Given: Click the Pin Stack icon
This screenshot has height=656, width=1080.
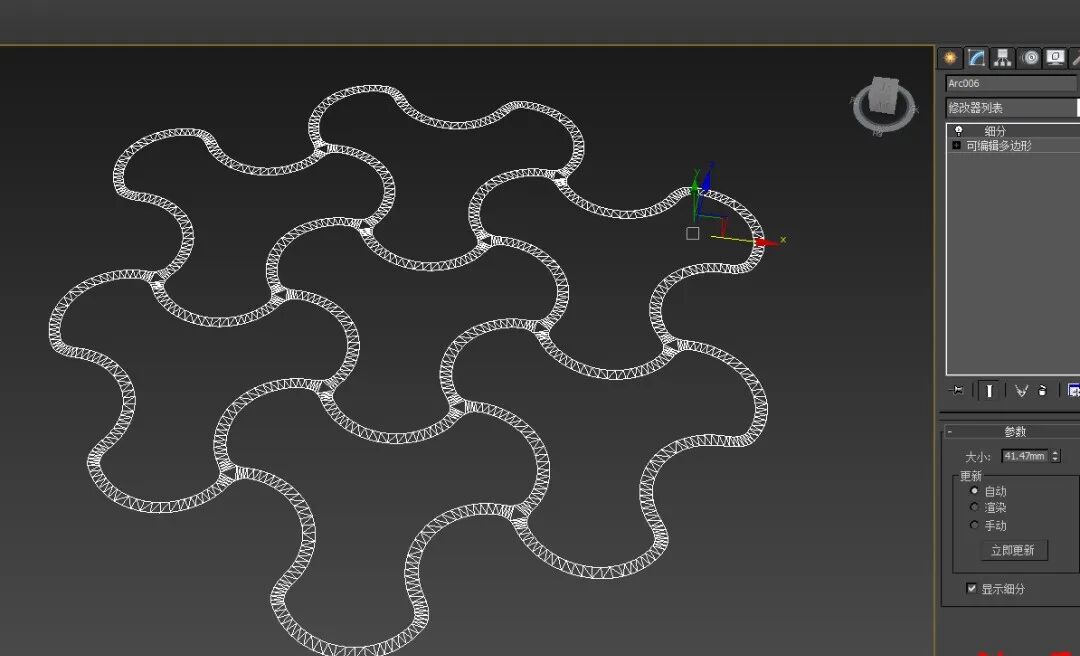Looking at the screenshot, I should pos(956,391).
